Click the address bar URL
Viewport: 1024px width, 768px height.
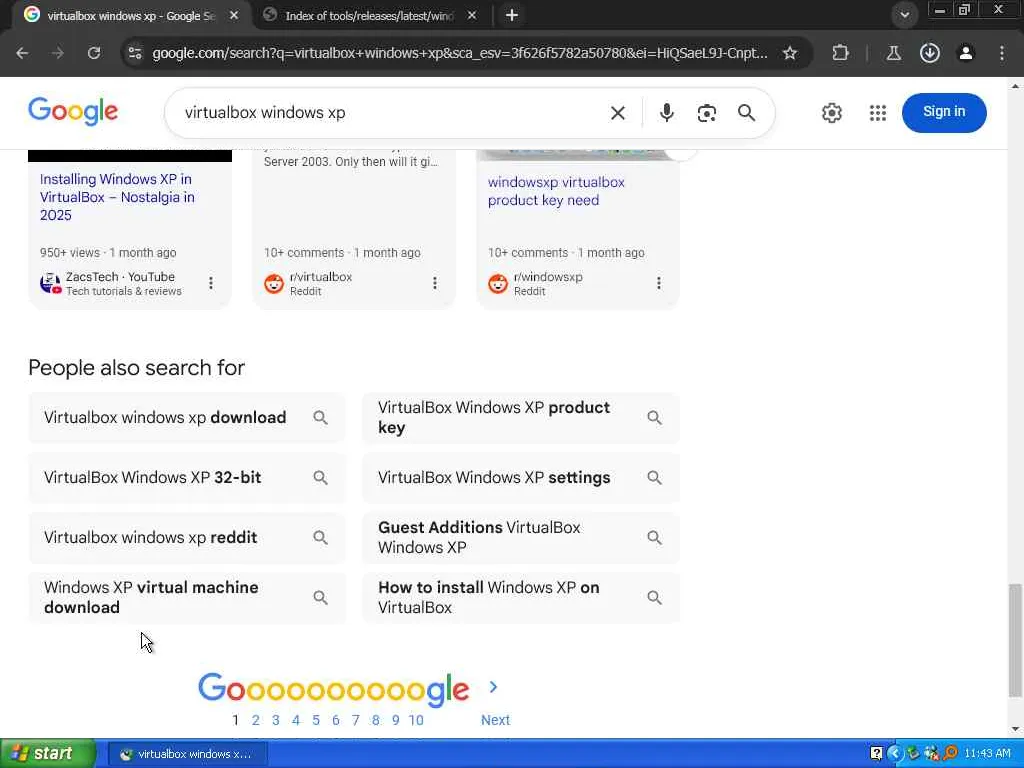pos(460,53)
